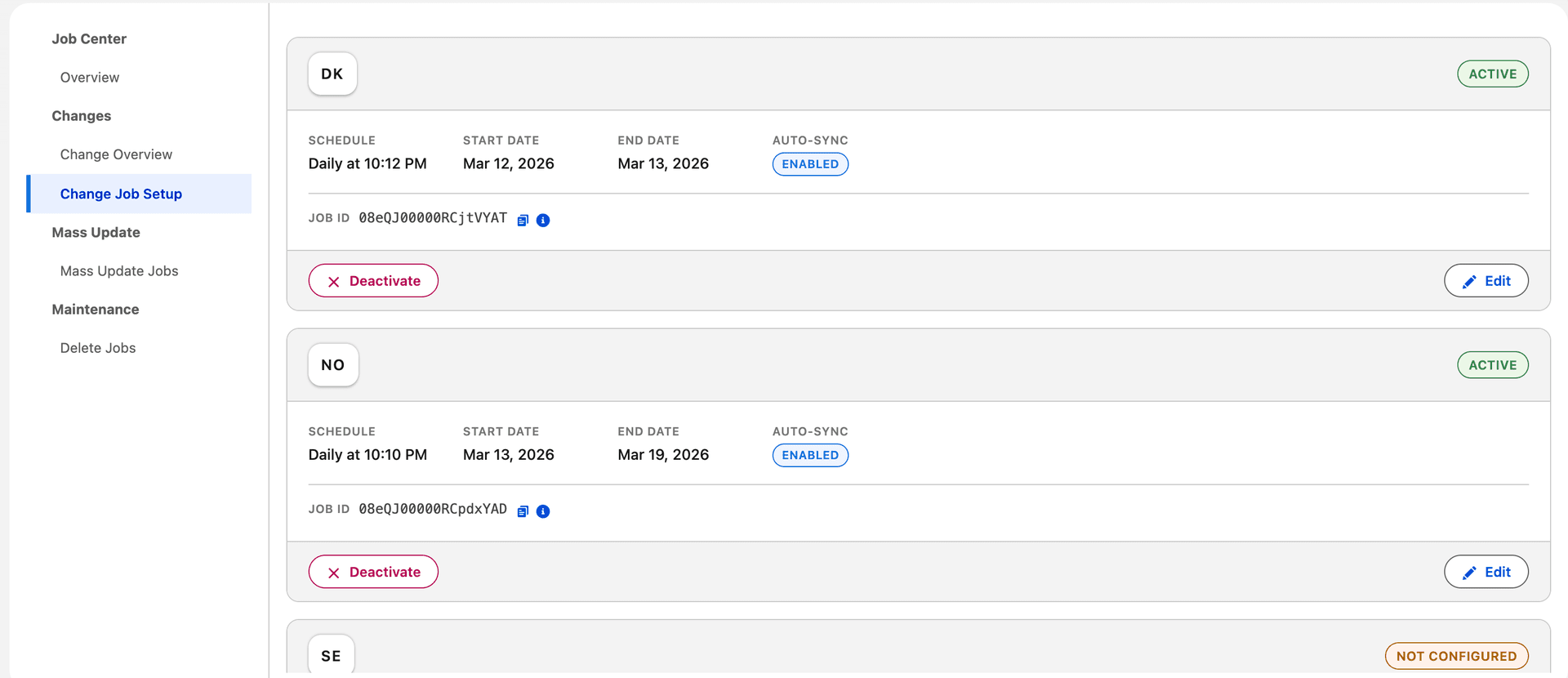This screenshot has width=1568, height=678.
Task: Click ACTIVE status badge on NO job
Action: click(1492, 364)
